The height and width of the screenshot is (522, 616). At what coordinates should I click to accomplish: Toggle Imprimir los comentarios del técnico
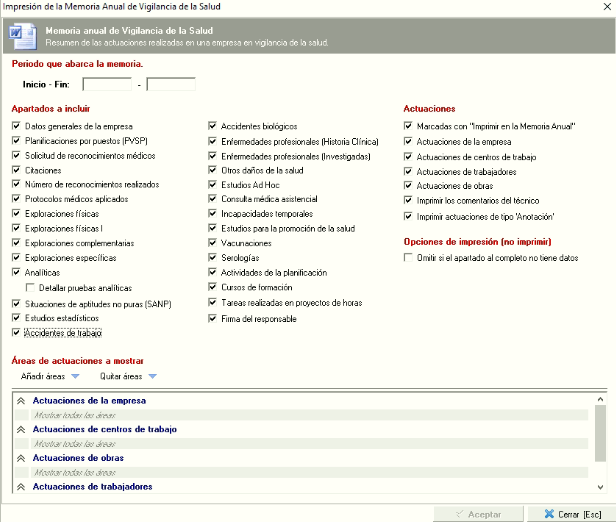408,200
